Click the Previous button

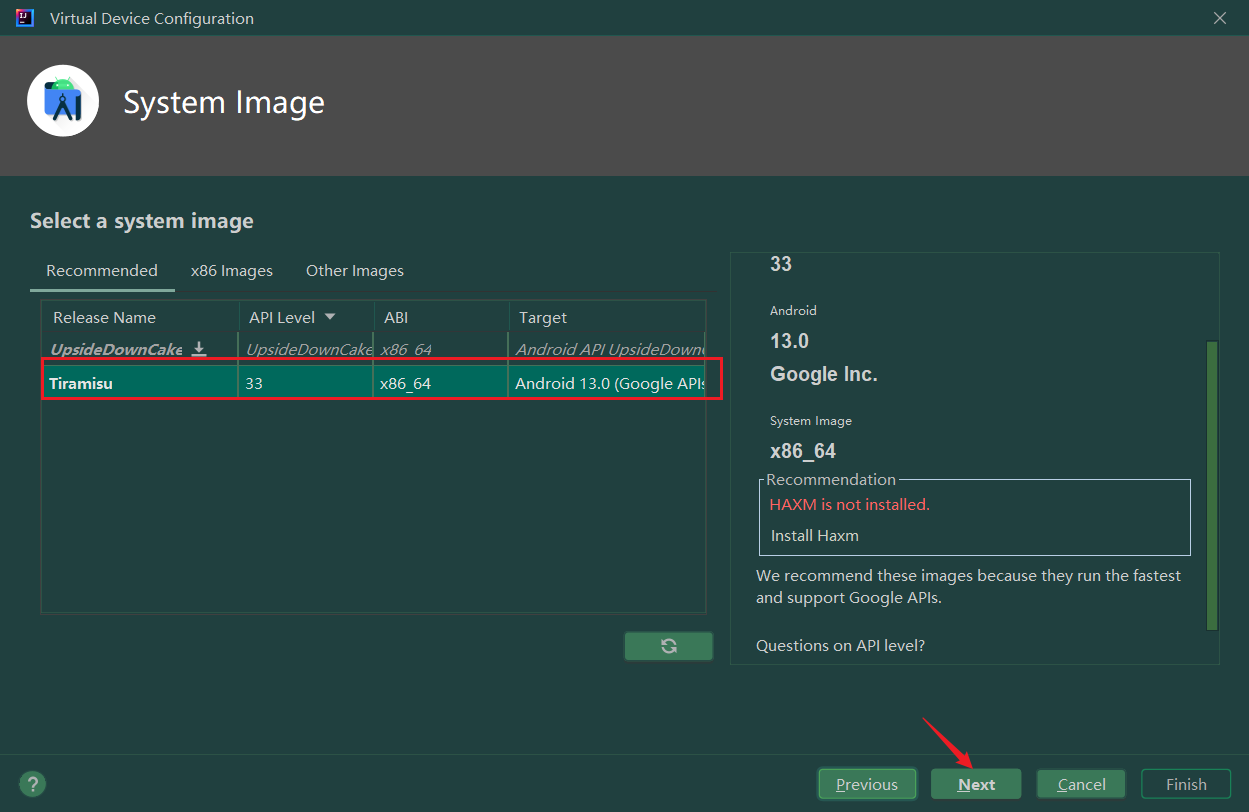click(x=867, y=784)
